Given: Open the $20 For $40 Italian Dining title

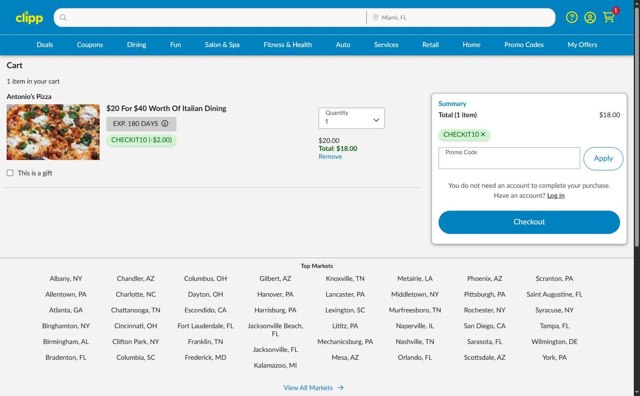Looking at the screenshot, I should coord(166,109).
